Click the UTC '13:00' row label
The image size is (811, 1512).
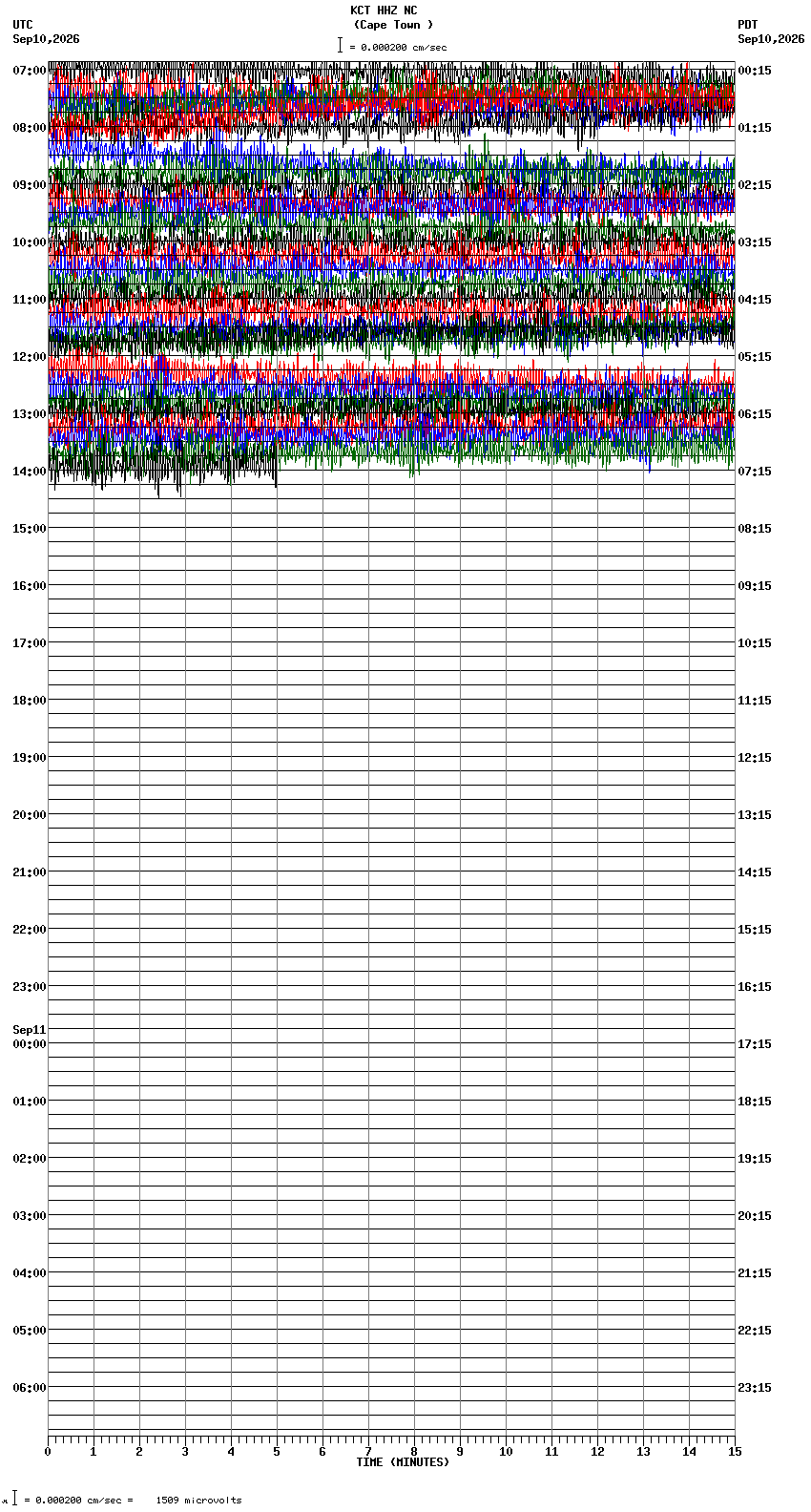coord(30,414)
